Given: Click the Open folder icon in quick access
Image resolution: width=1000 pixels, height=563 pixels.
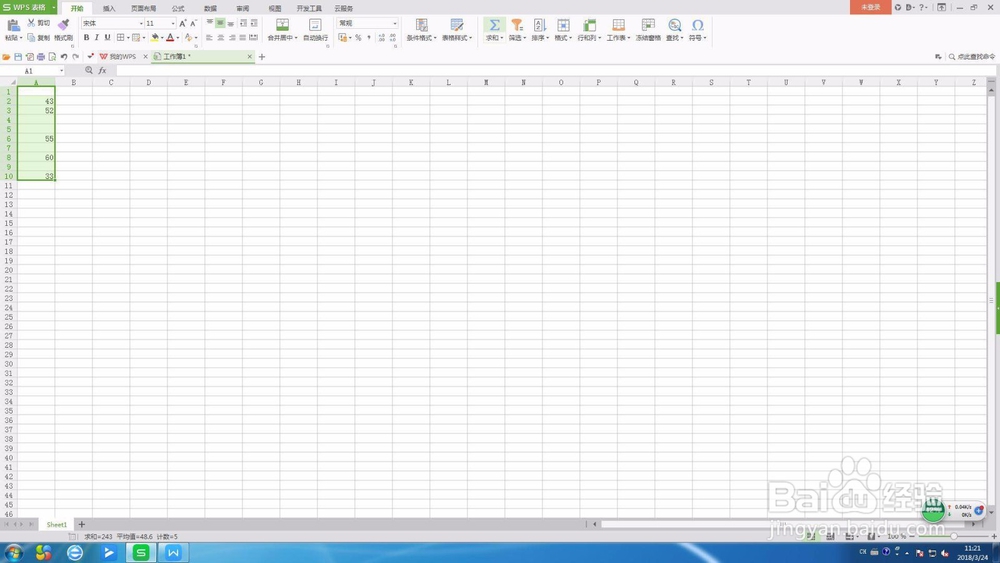Looking at the screenshot, I should pyautogui.click(x=6, y=57).
